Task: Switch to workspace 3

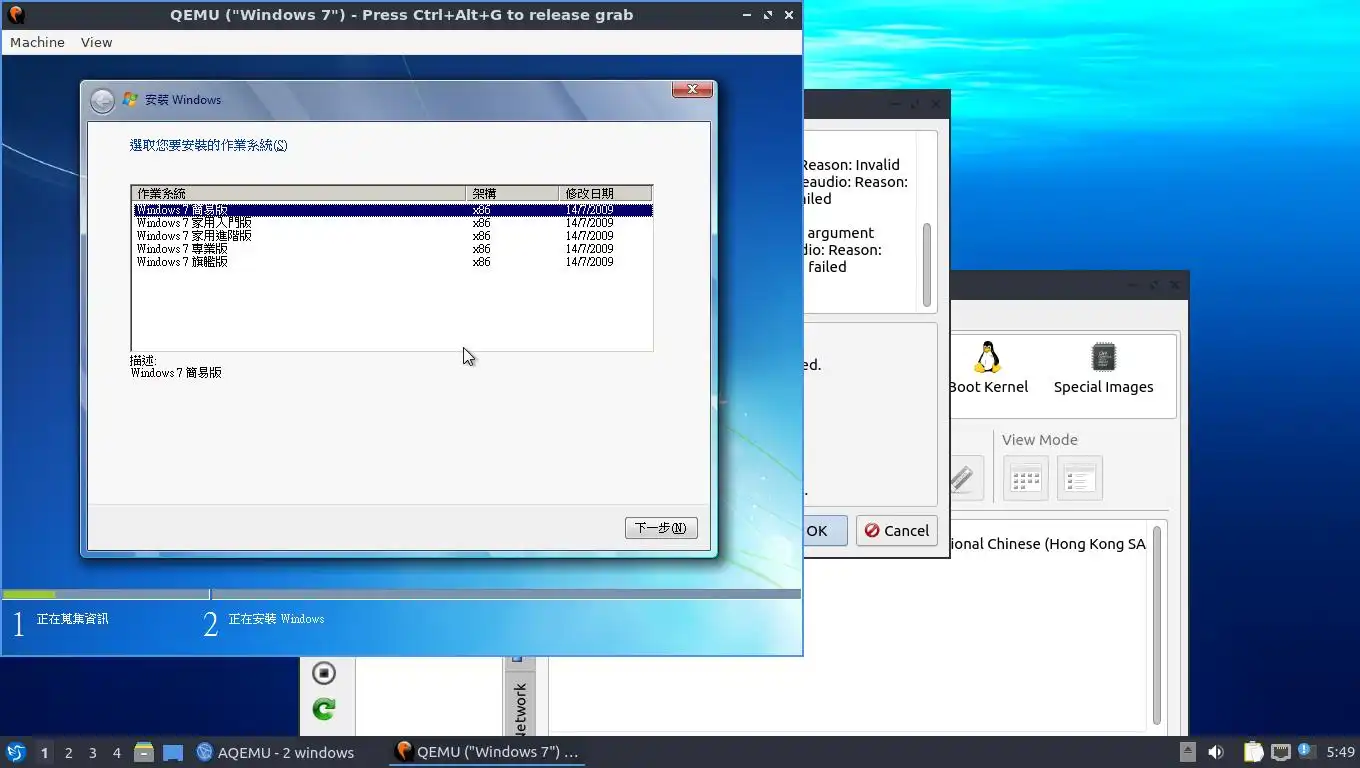Action: point(92,753)
